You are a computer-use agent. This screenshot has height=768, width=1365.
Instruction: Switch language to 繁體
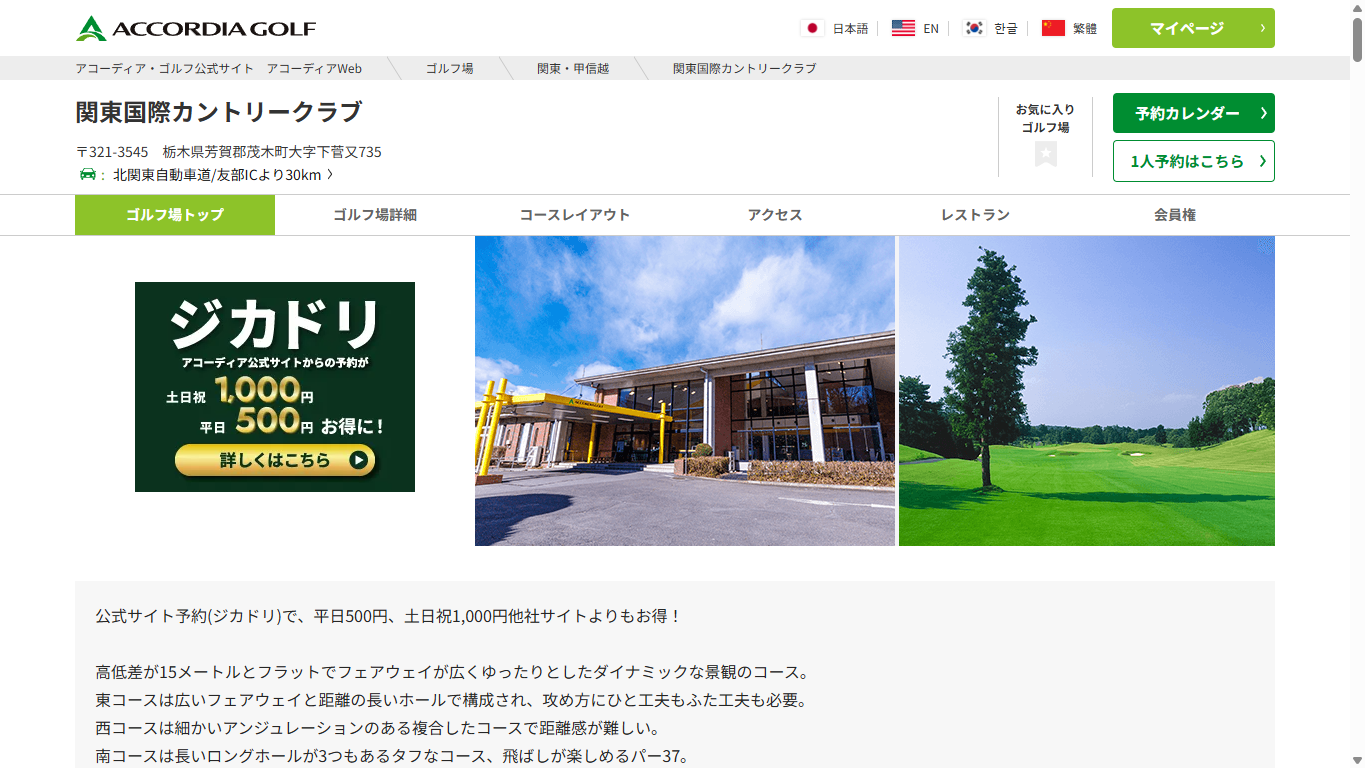tap(1085, 28)
